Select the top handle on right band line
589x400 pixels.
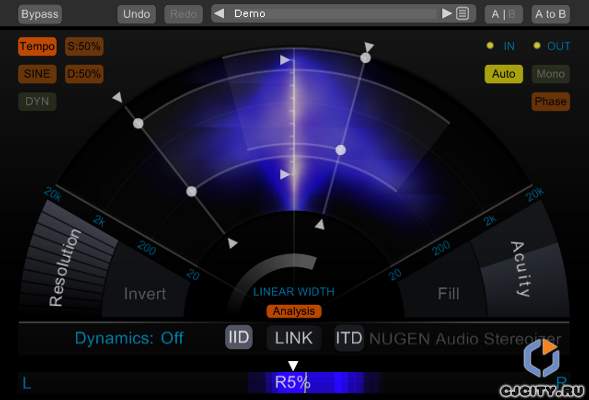click(365, 58)
